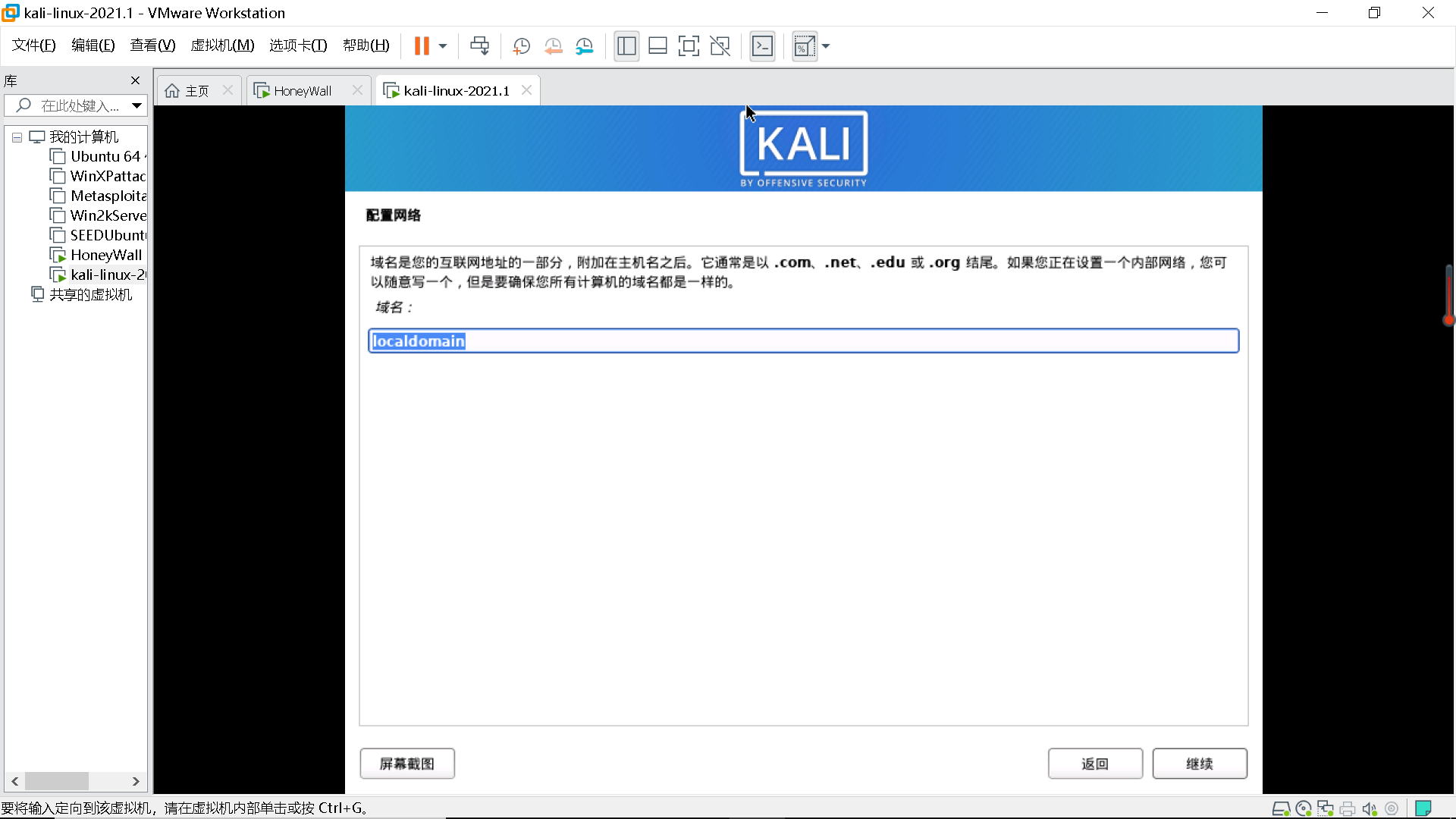This screenshot has width=1456, height=819.
Task: Open the console view icon
Action: 762,46
